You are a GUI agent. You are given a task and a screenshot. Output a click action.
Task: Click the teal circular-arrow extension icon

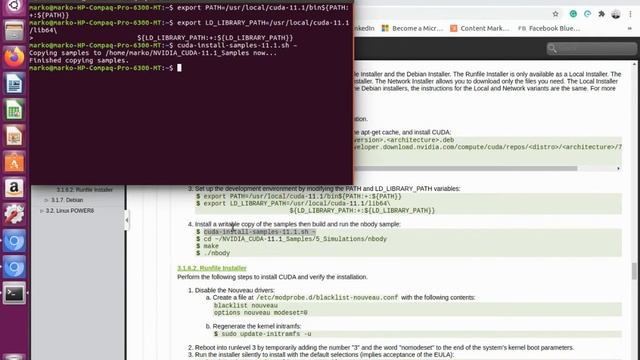587,14
